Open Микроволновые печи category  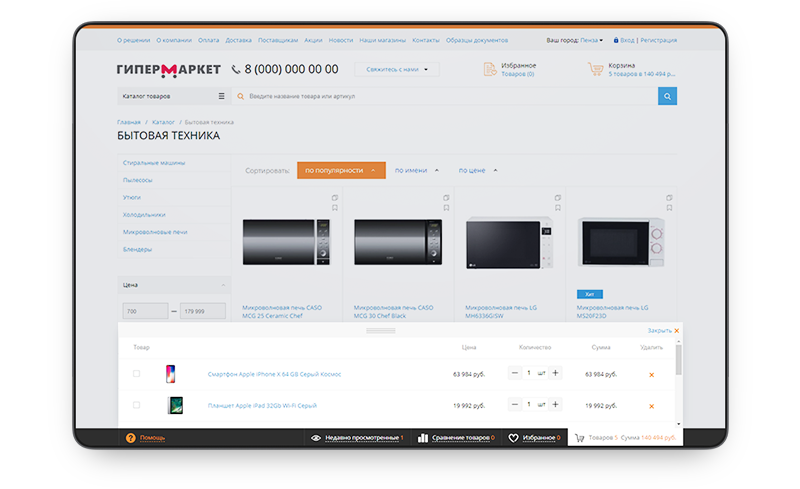click(155, 232)
